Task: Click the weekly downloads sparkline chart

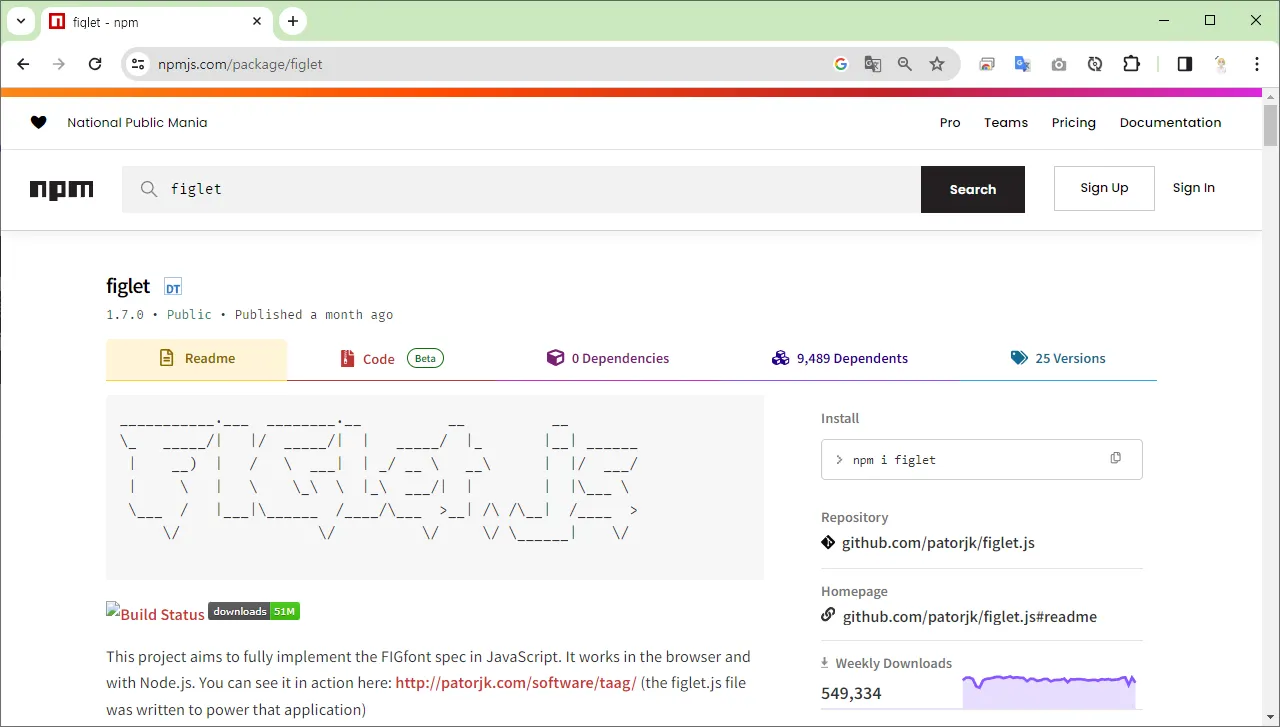Action: 1049,692
